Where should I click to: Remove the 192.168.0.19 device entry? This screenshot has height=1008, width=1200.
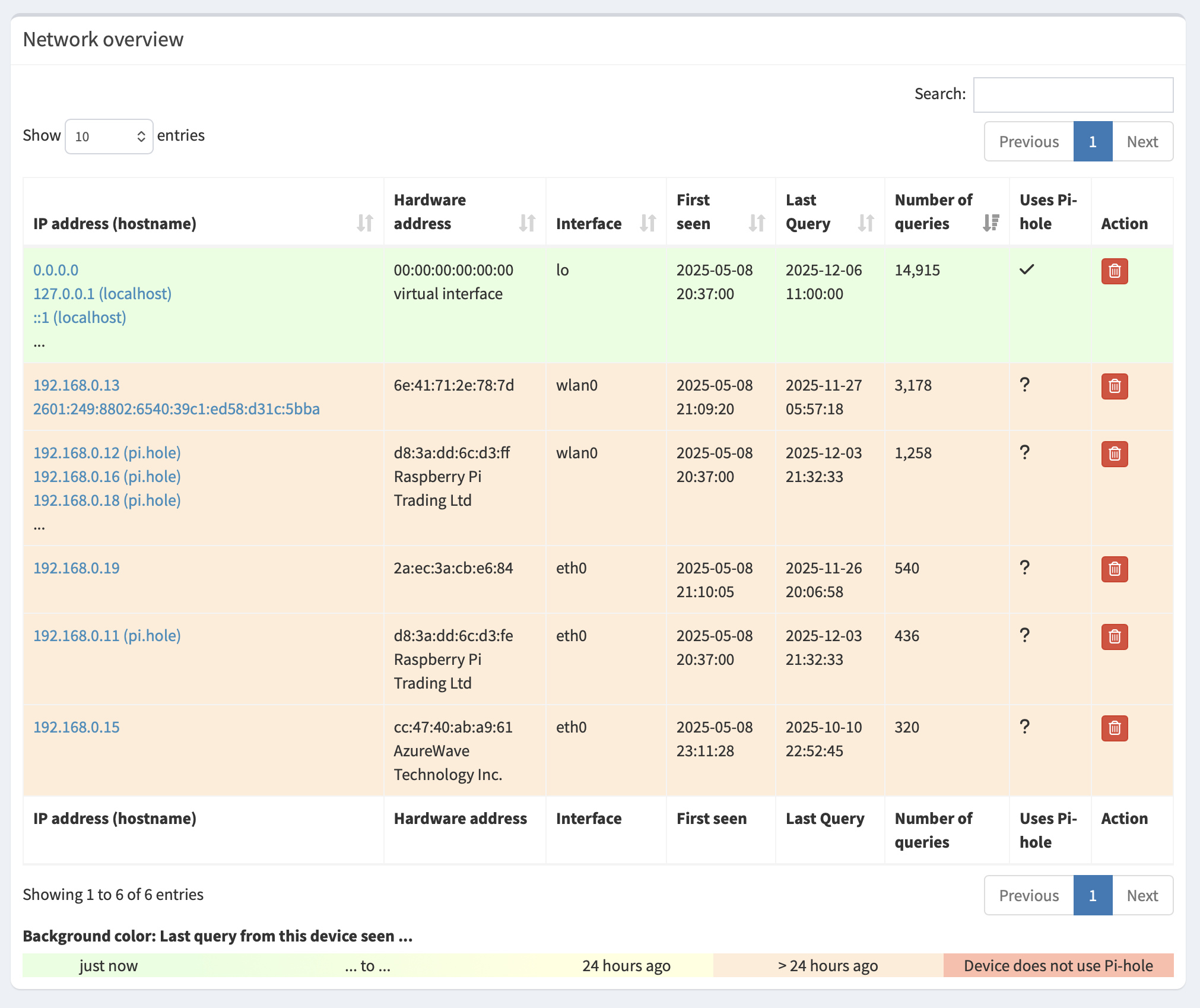point(1114,569)
